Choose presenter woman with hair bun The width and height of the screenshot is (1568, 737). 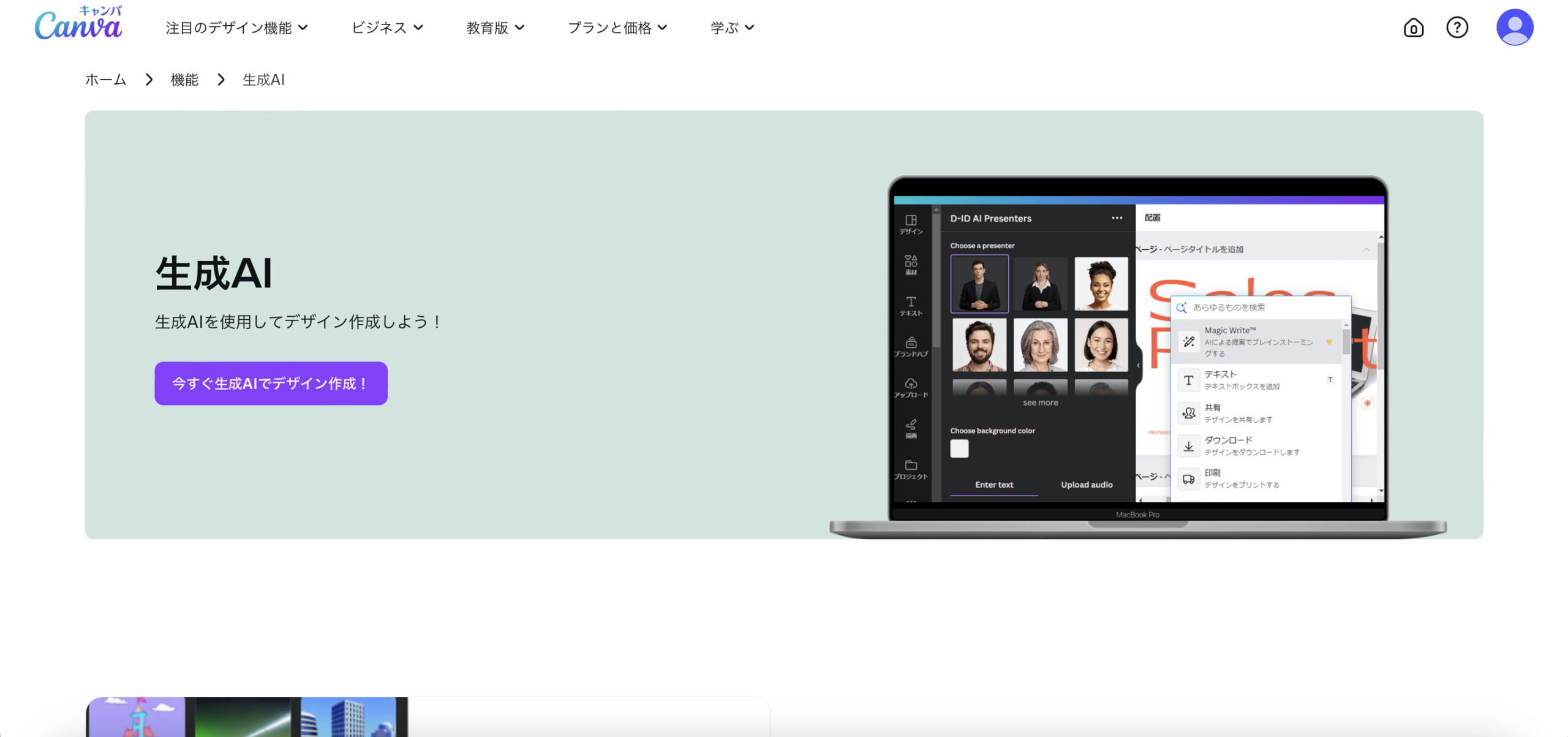point(1101,284)
